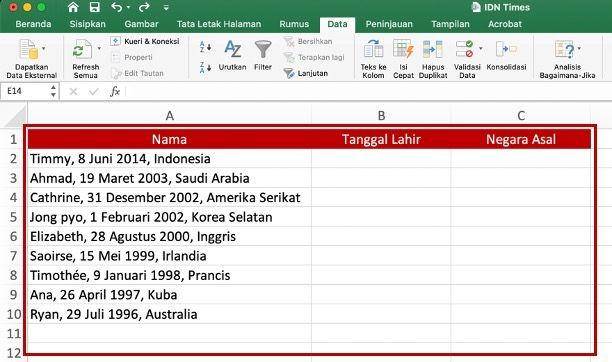Click the Negara Asal header cell

coord(521,139)
